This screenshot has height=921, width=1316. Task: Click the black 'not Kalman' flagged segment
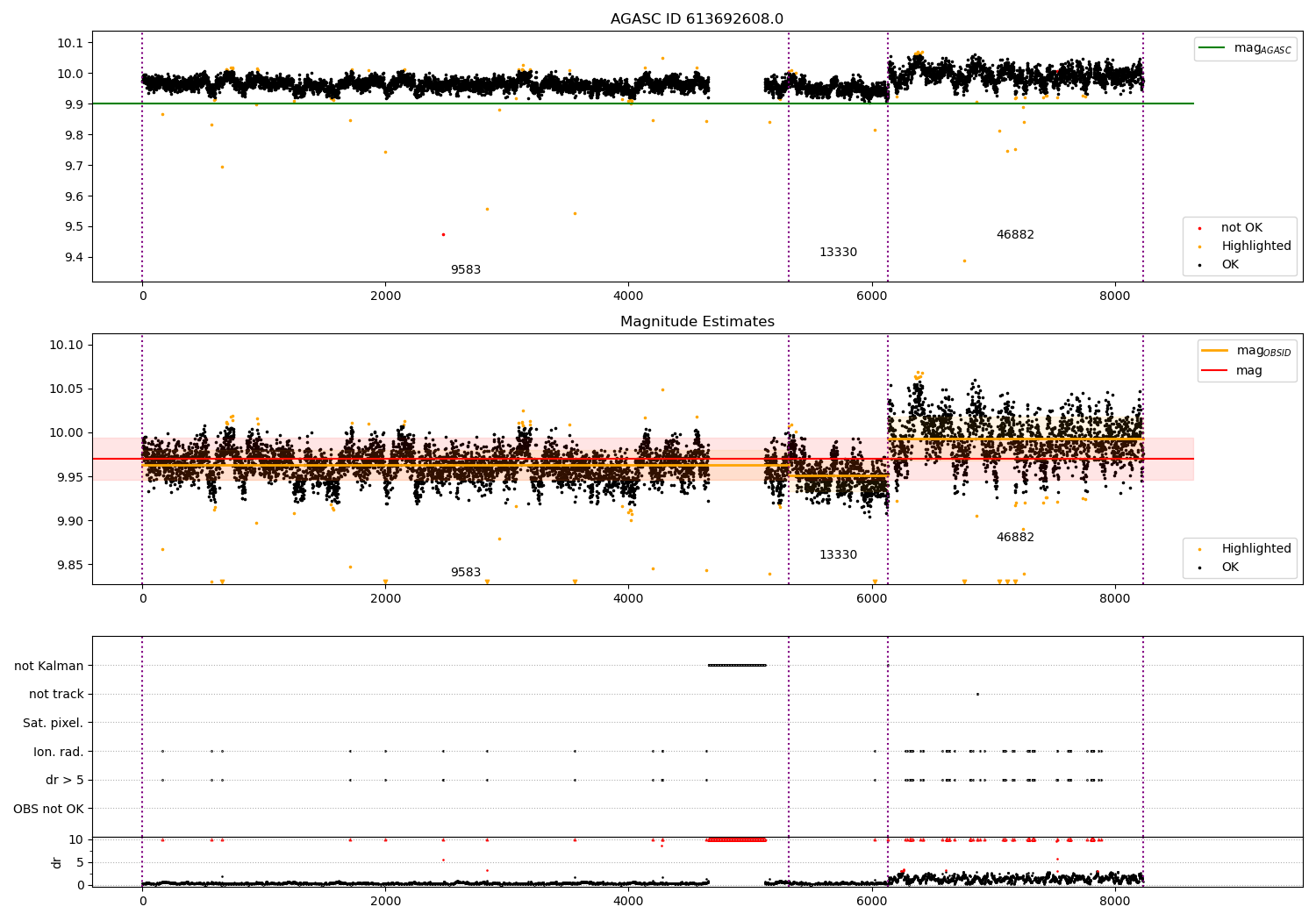click(737, 665)
